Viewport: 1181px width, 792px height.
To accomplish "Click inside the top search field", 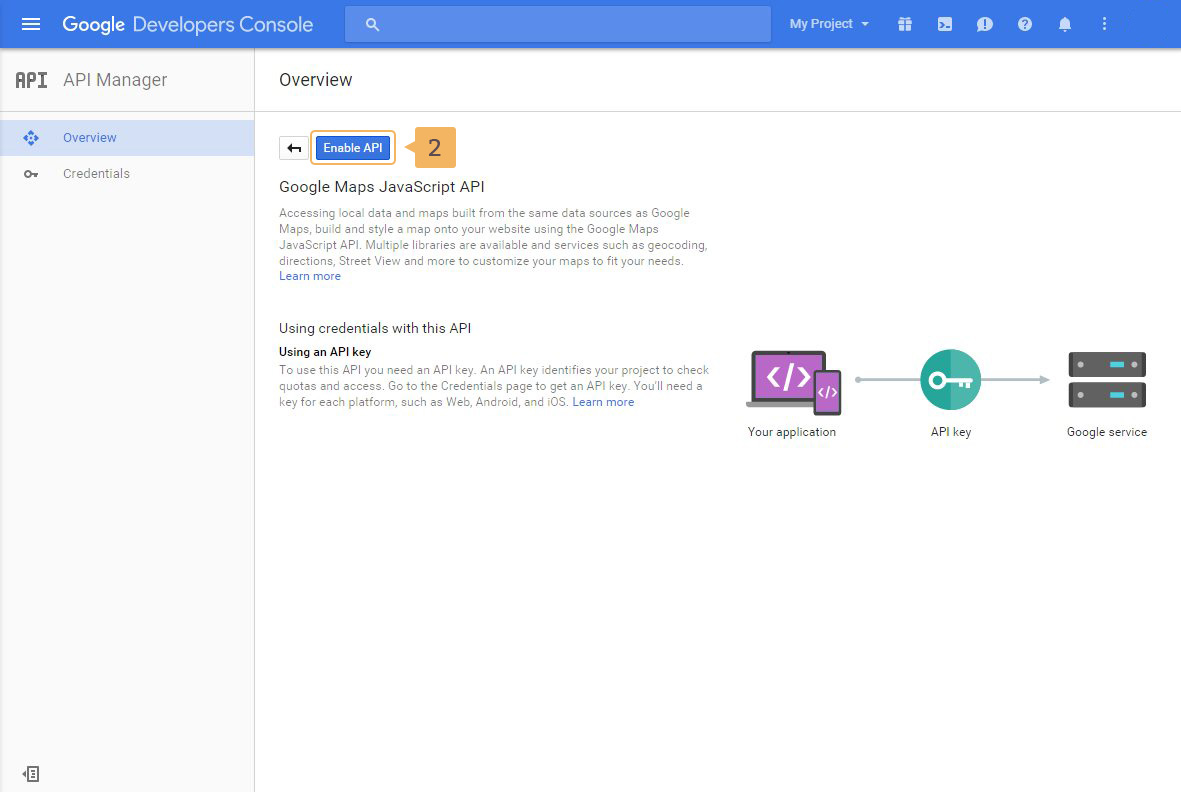I will coord(570,24).
